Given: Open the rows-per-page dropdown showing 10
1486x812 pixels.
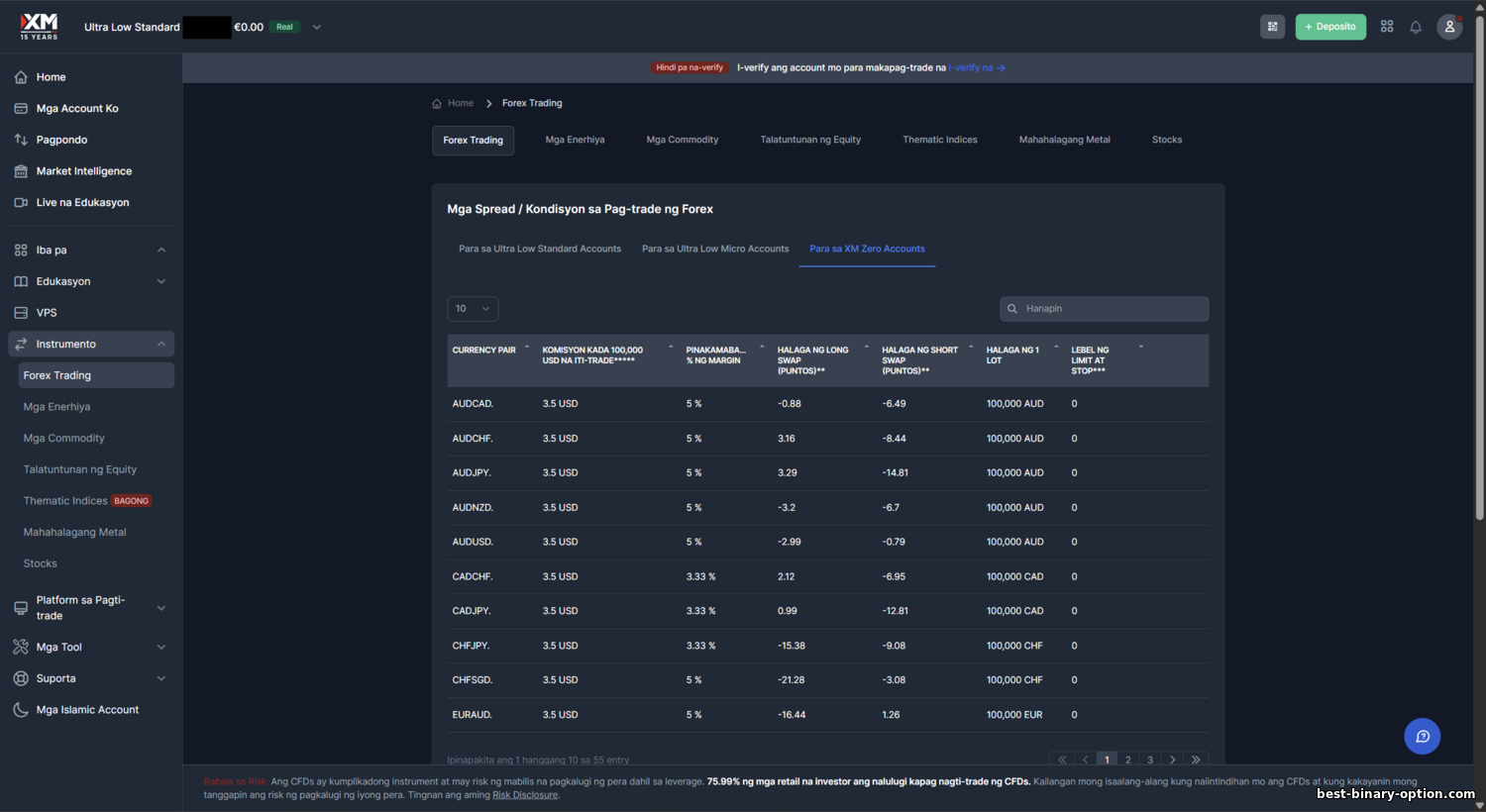Looking at the screenshot, I should [x=473, y=309].
